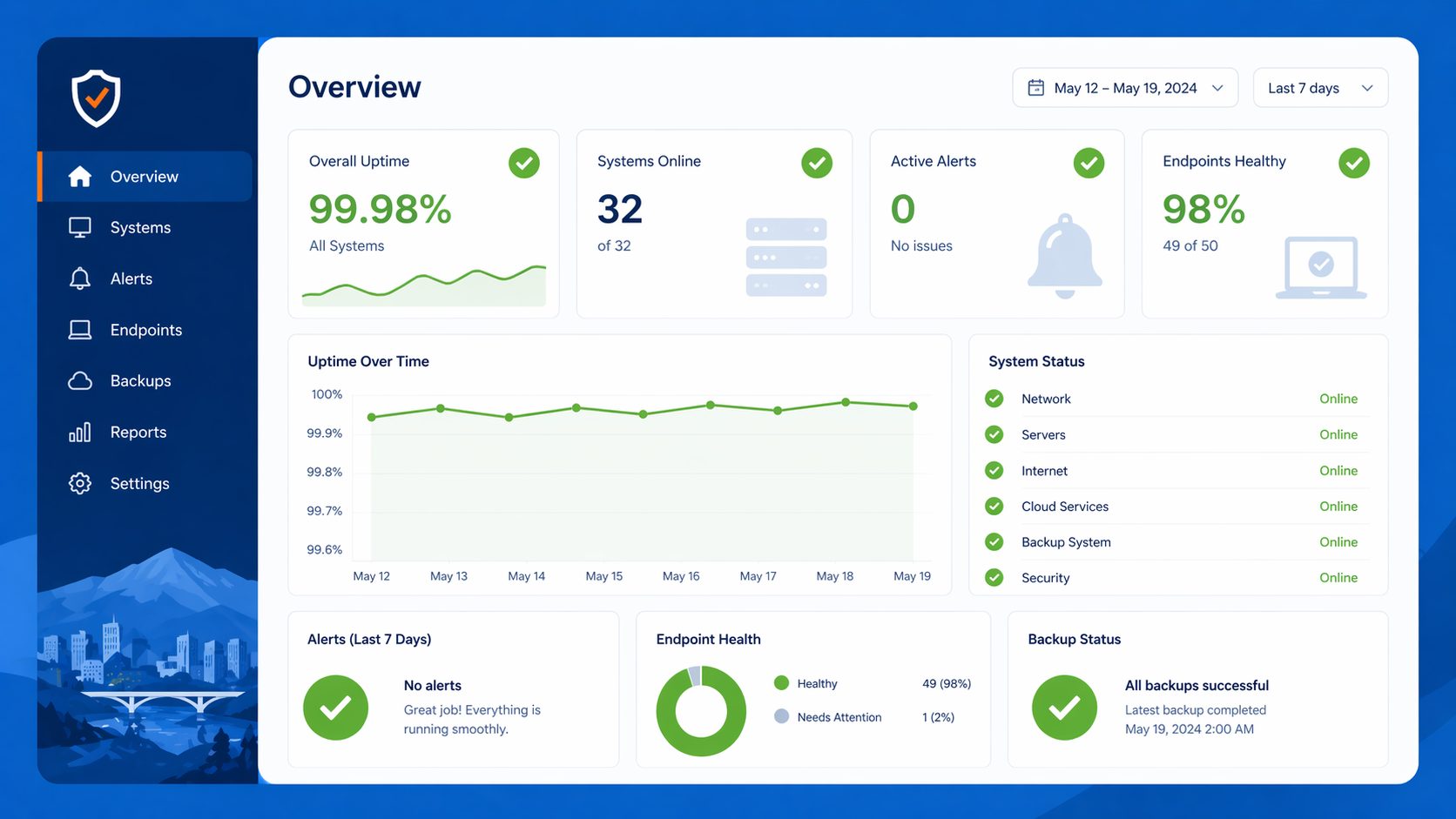The width and height of the screenshot is (1456, 819).
Task: Navigate to the Endpoints section
Action: click(x=145, y=329)
